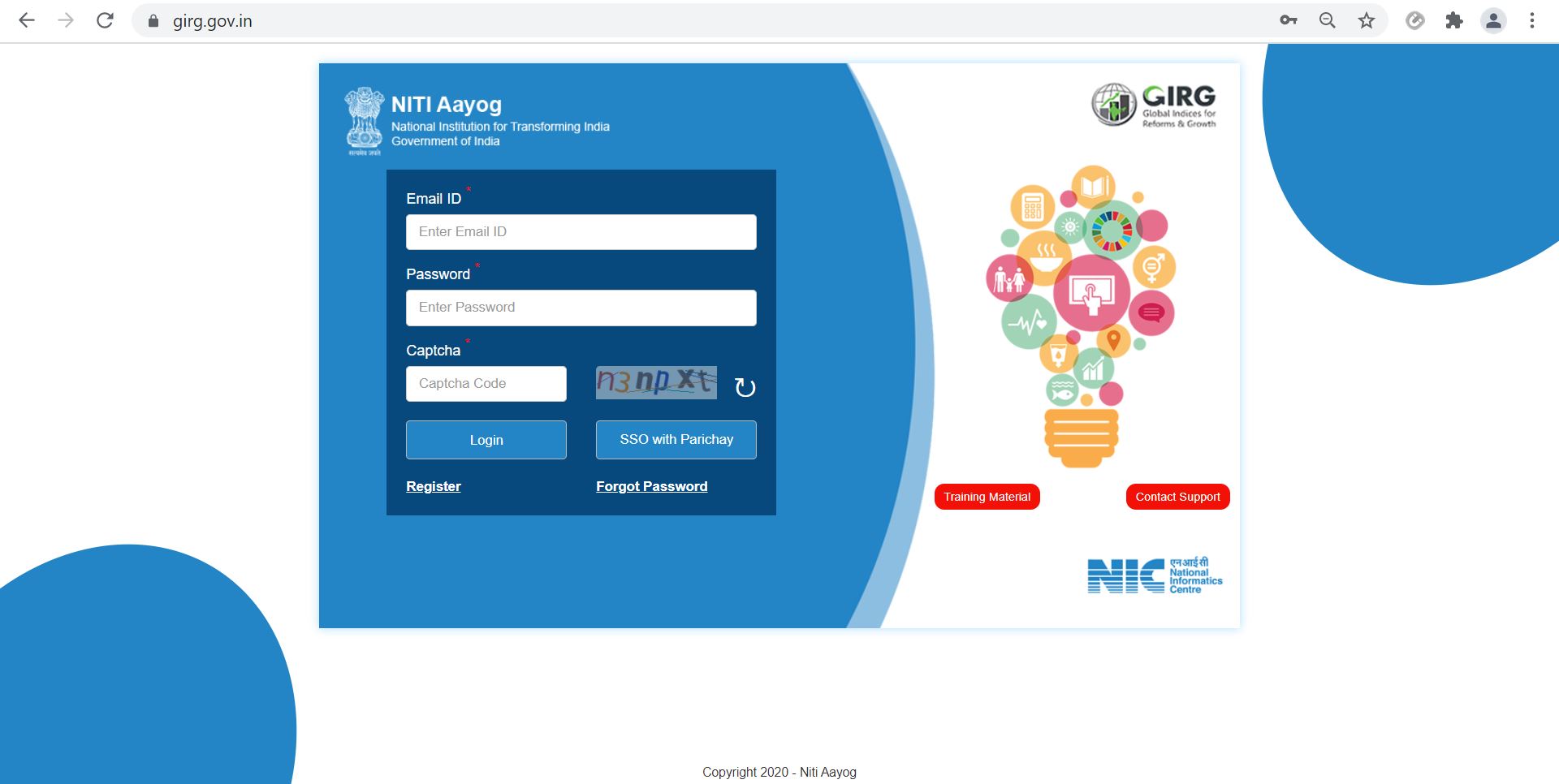Reload the page using the refresh icon
1559x784 pixels.
(105, 20)
